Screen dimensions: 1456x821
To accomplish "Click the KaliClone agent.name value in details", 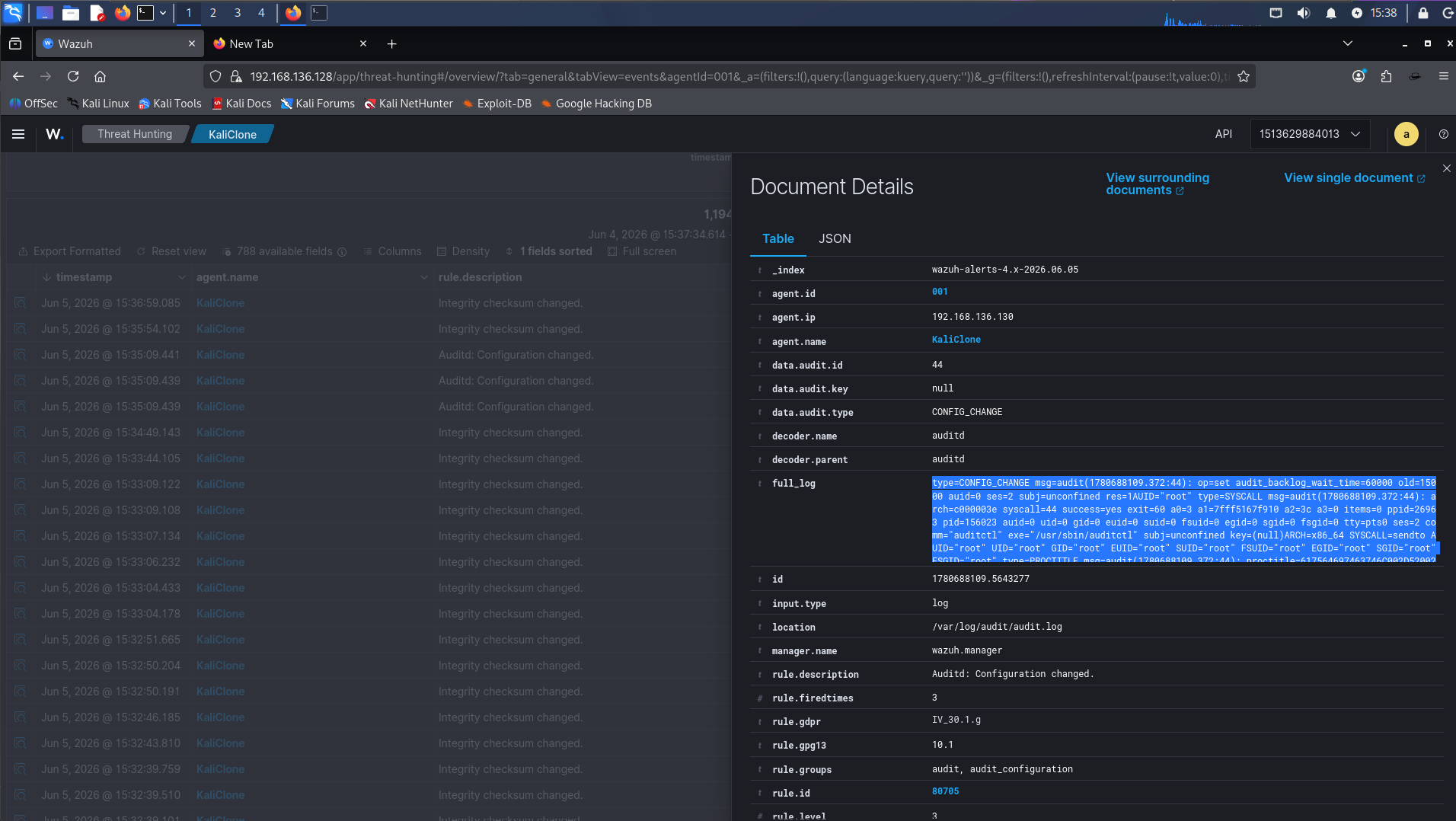I will click(x=956, y=340).
